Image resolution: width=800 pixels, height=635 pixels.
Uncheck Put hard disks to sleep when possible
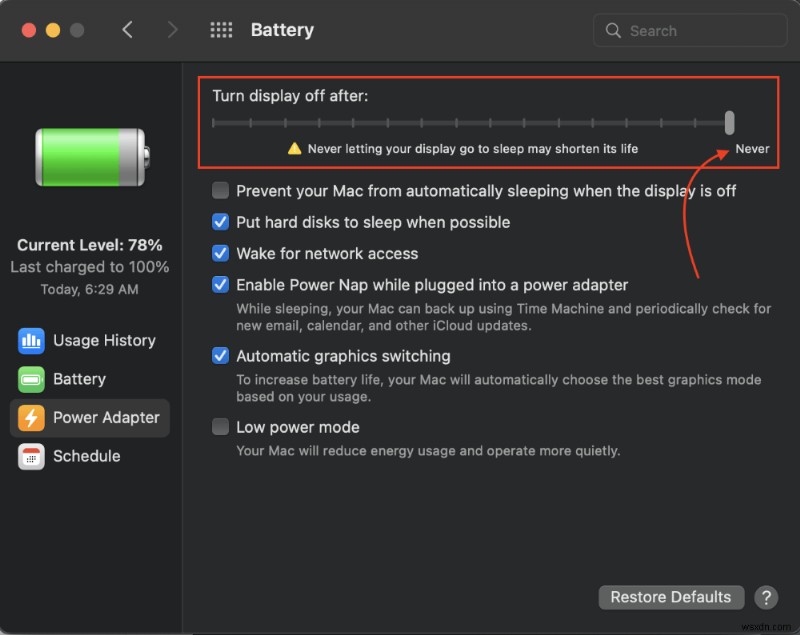tap(219, 222)
